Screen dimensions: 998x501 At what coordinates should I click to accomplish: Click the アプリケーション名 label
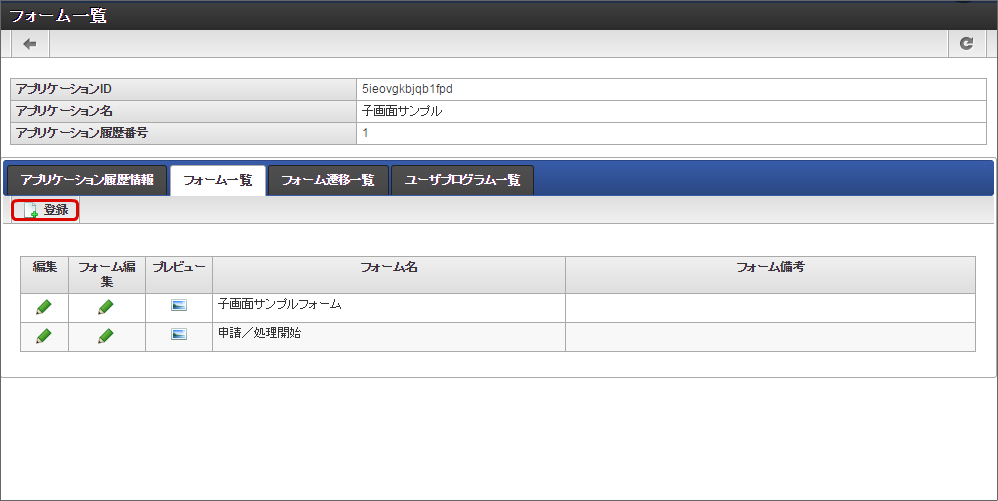point(64,111)
